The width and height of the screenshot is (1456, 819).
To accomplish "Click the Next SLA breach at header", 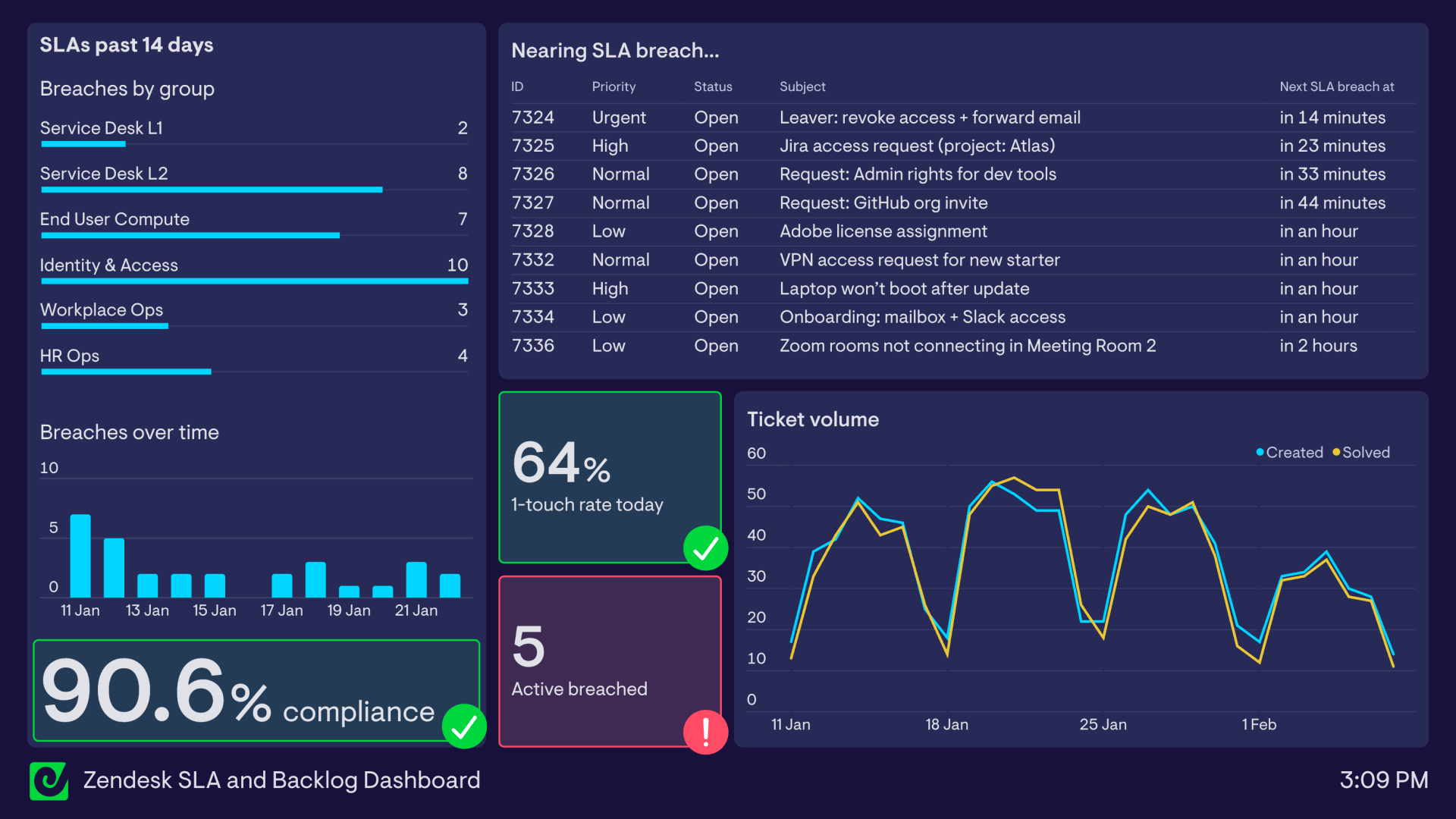I will click(x=1336, y=86).
